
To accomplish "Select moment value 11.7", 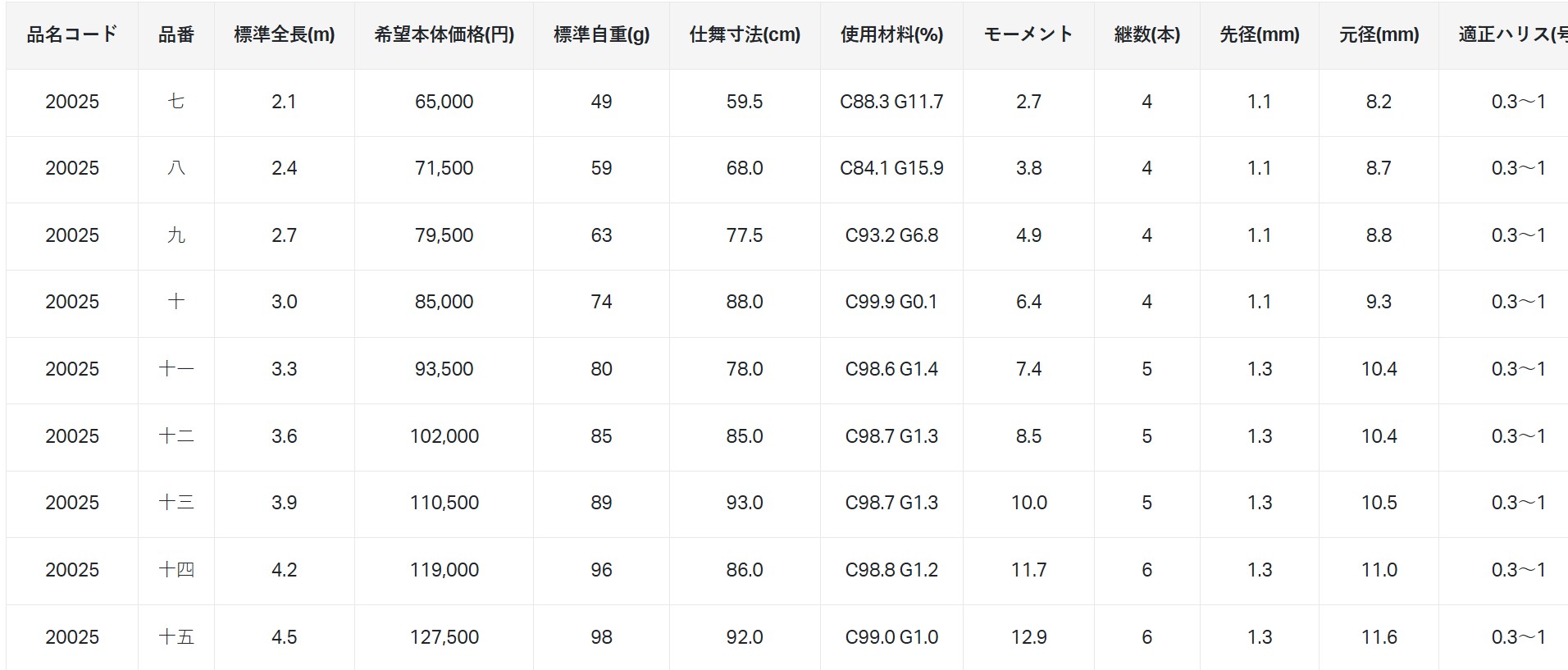I will [x=1028, y=570].
